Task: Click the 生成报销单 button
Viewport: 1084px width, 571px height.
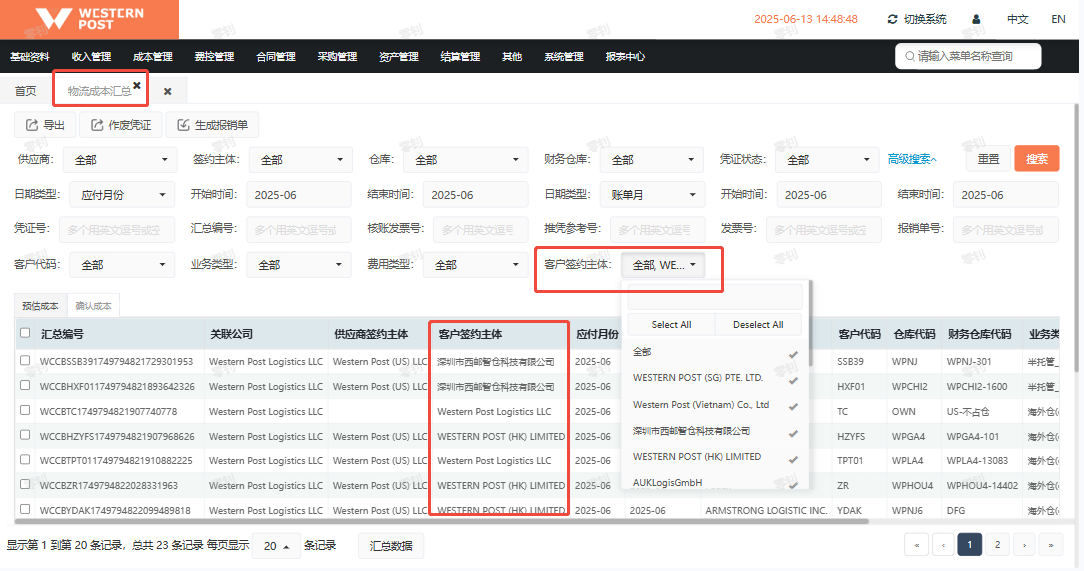Action: [x=213, y=125]
